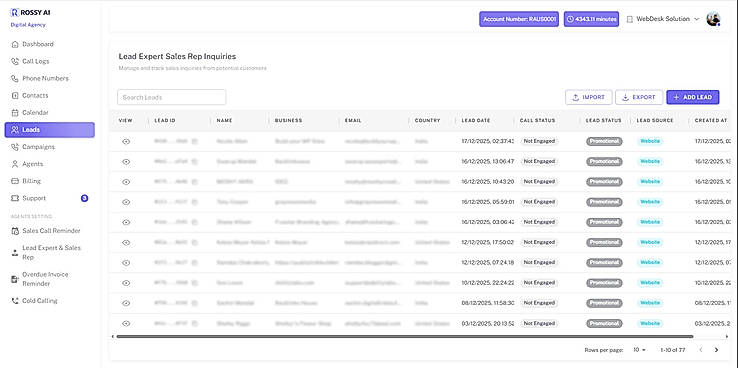Open the rows per page dropdown
This screenshot has width=738, height=368.
pos(639,350)
